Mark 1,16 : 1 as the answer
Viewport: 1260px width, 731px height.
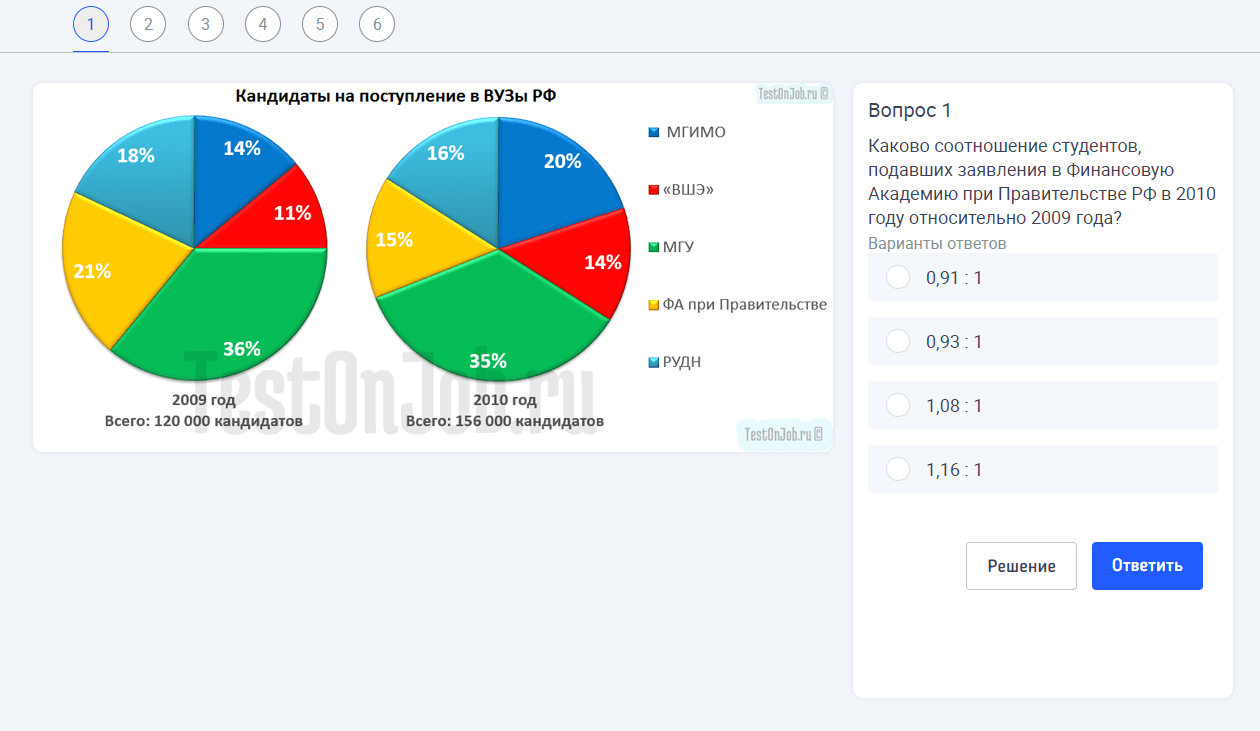tap(898, 469)
